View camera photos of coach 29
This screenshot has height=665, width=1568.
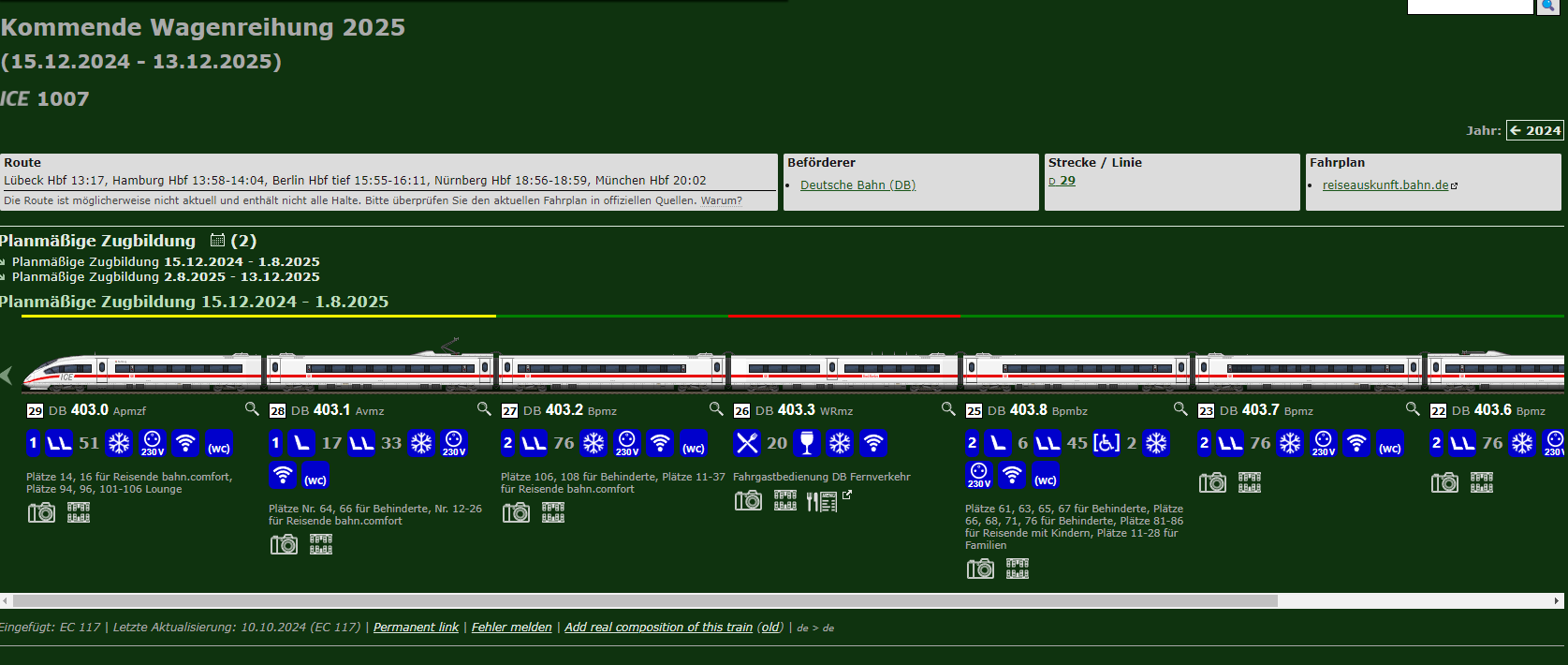click(x=41, y=512)
